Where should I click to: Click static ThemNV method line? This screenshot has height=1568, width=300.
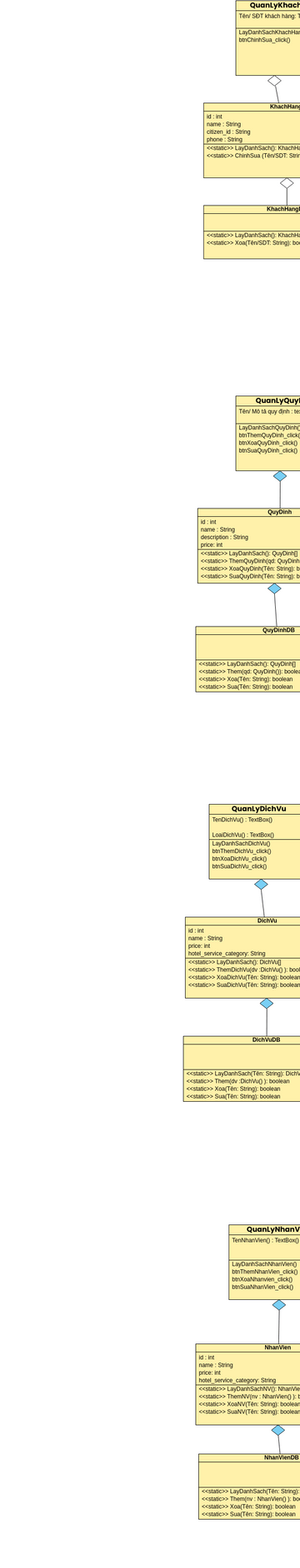tap(249, 1397)
